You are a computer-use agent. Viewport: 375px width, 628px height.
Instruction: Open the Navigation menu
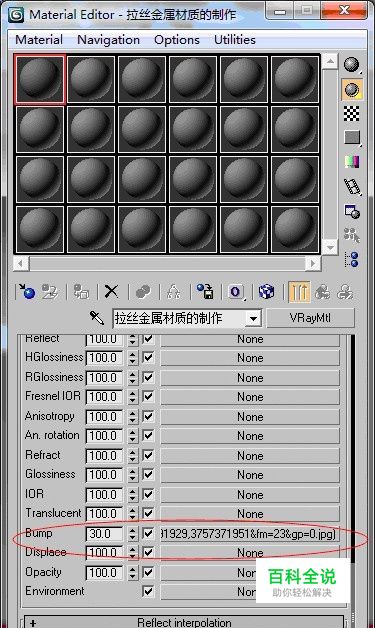(109, 40)
